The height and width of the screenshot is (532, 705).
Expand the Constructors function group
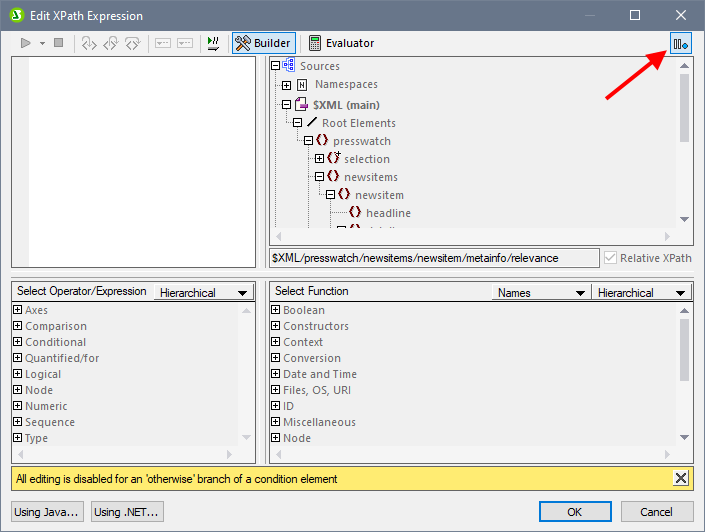(276, 326)
